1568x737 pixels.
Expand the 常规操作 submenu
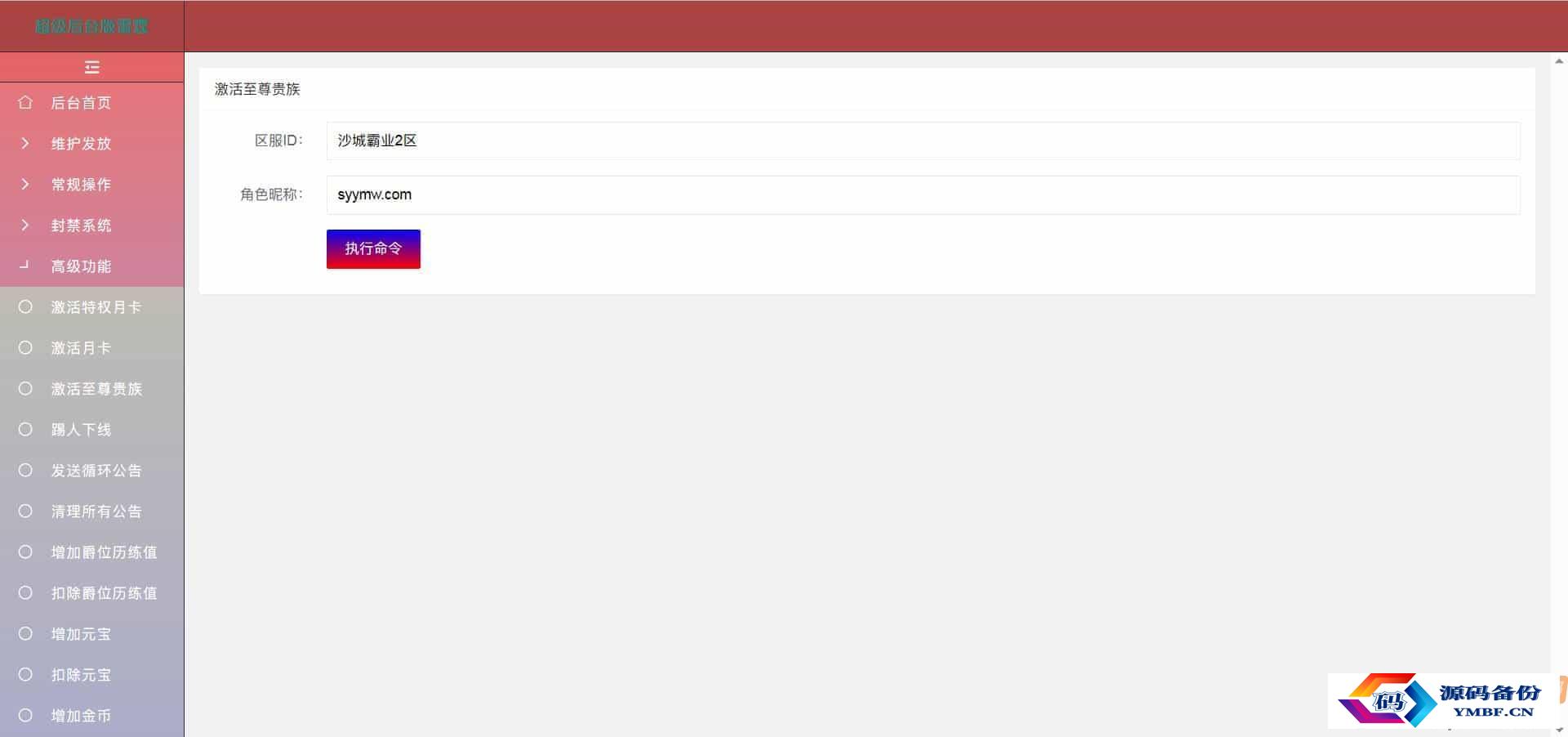(x=91, y=185)
